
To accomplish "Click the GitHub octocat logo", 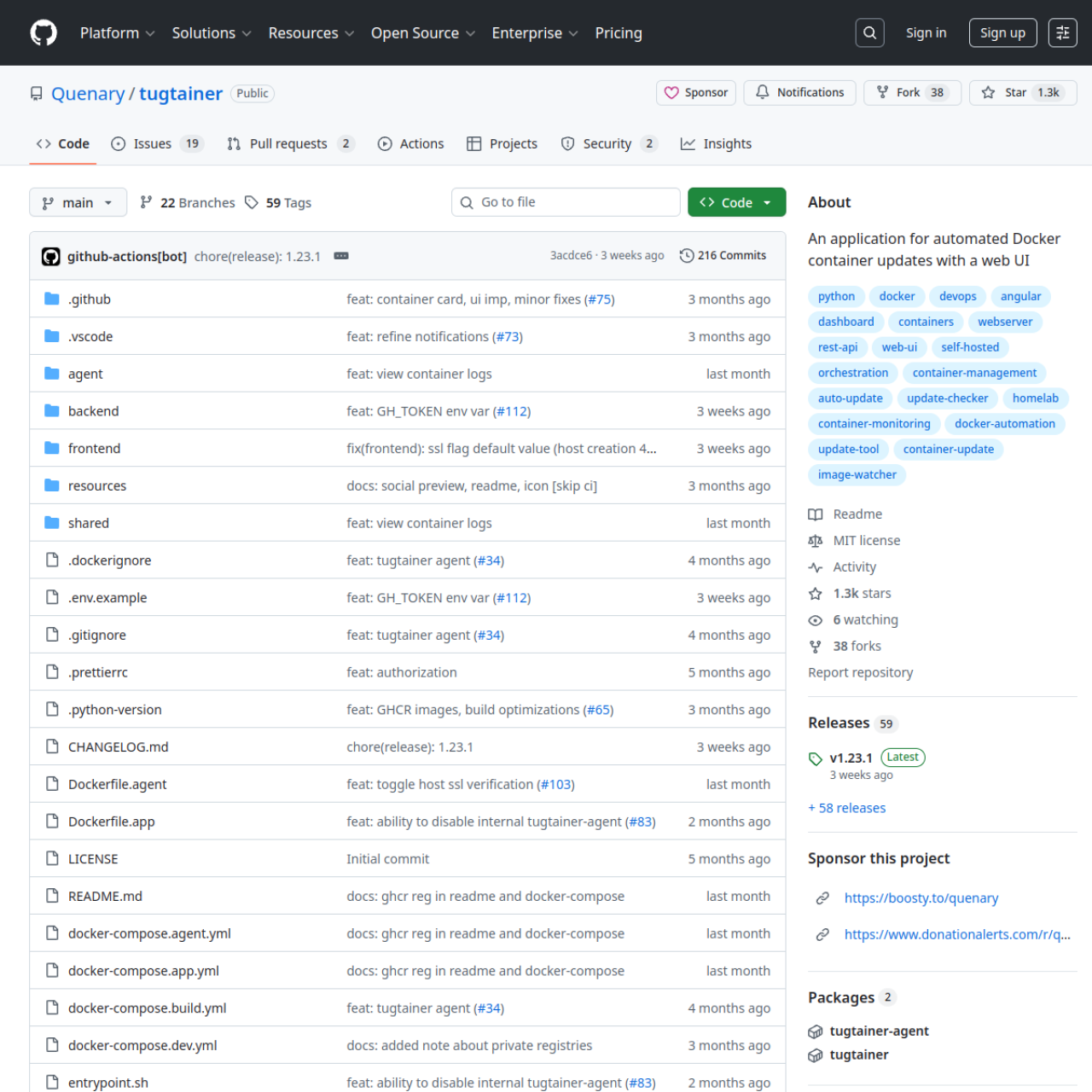I will click(43, 32).
